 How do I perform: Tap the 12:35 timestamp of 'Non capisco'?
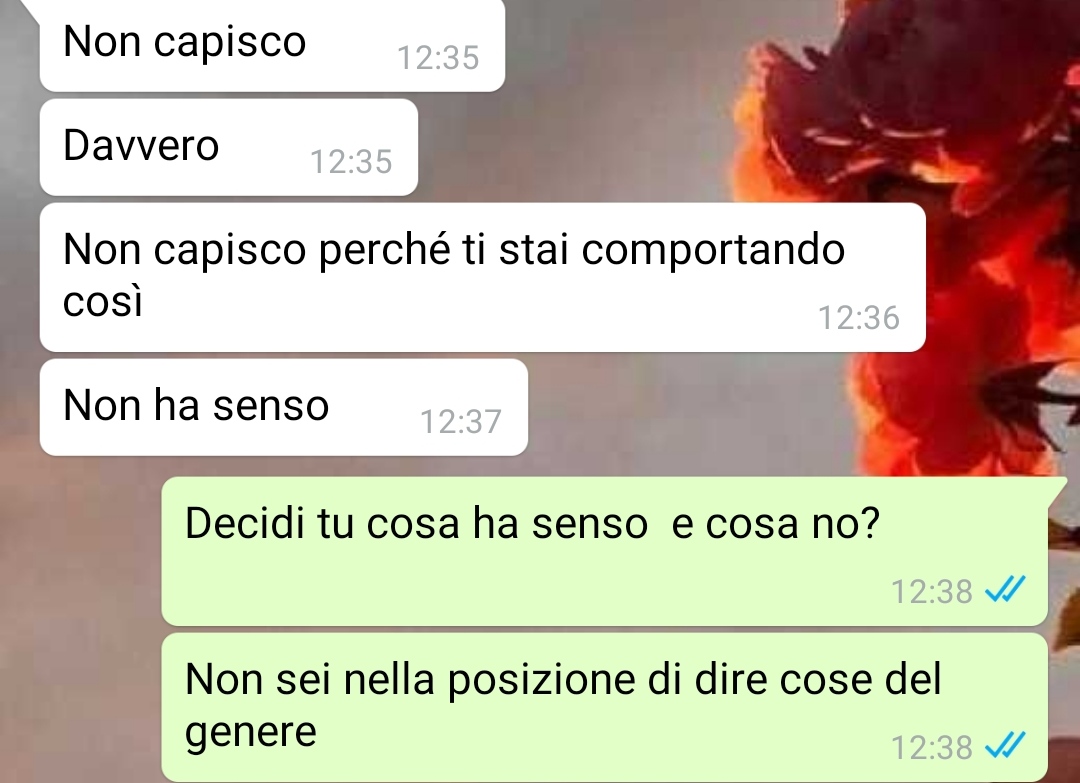tap(438, 57)
